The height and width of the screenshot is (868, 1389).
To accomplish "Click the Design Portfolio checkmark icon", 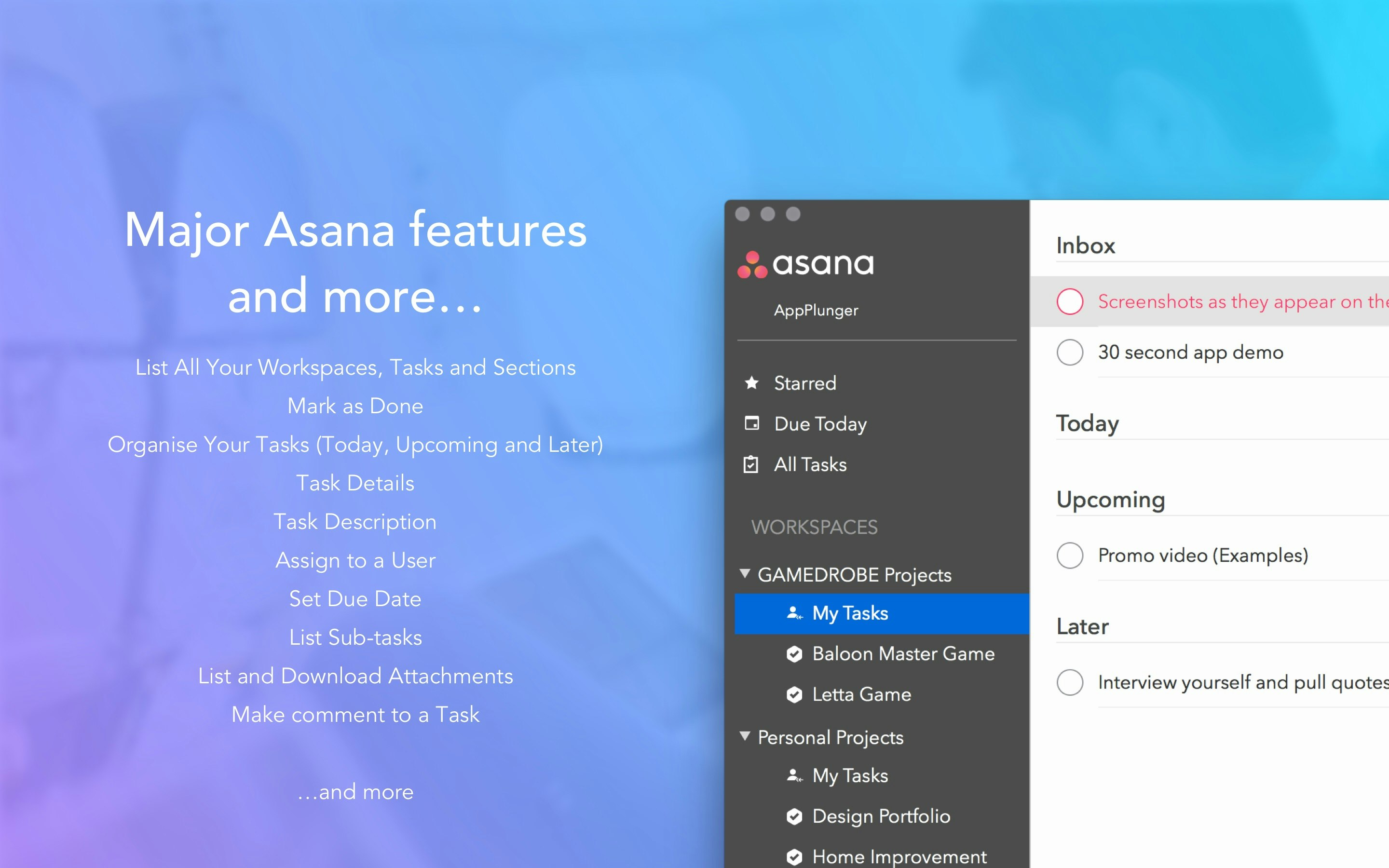I will click(x=794, y=816).
